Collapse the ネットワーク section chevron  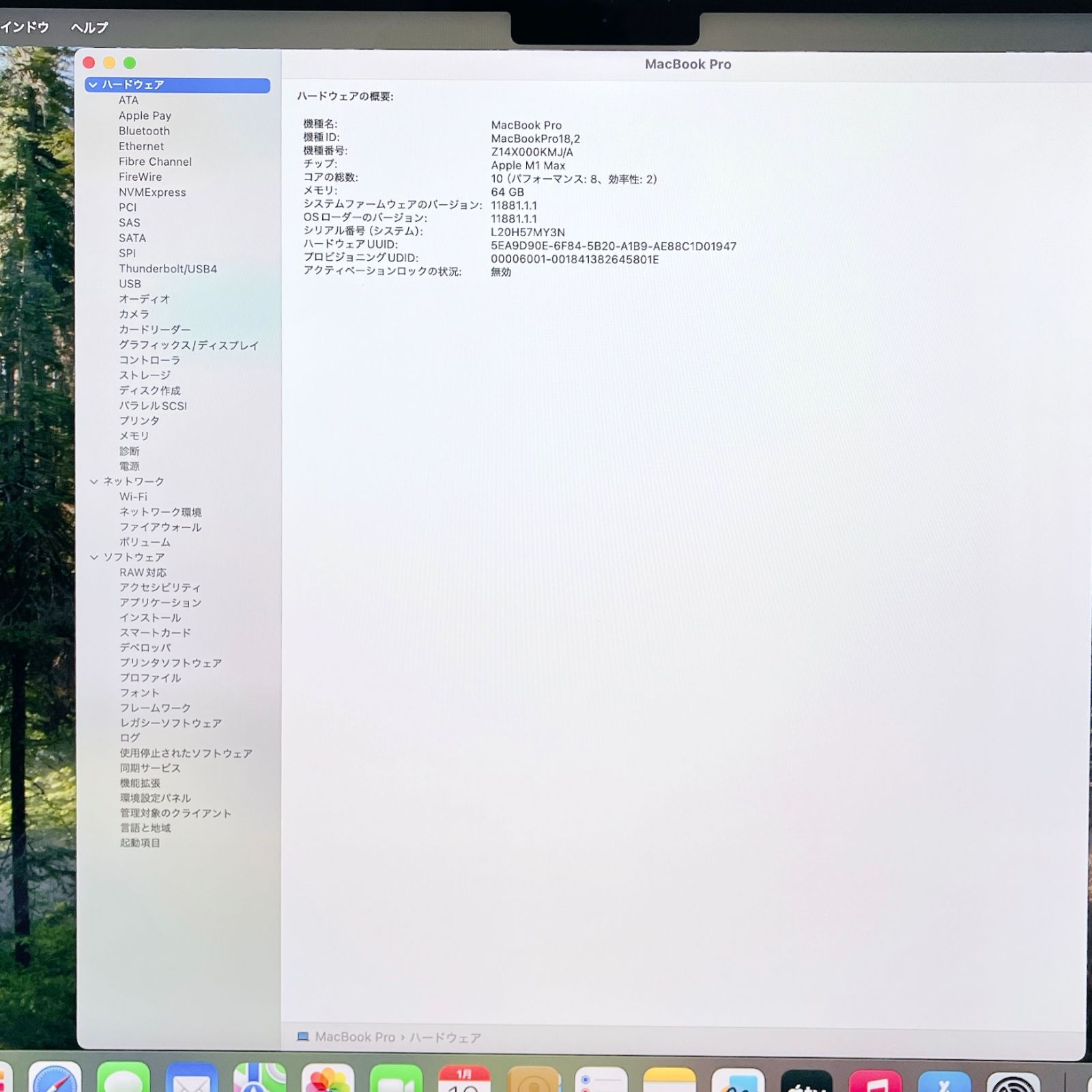pos(94,481)
